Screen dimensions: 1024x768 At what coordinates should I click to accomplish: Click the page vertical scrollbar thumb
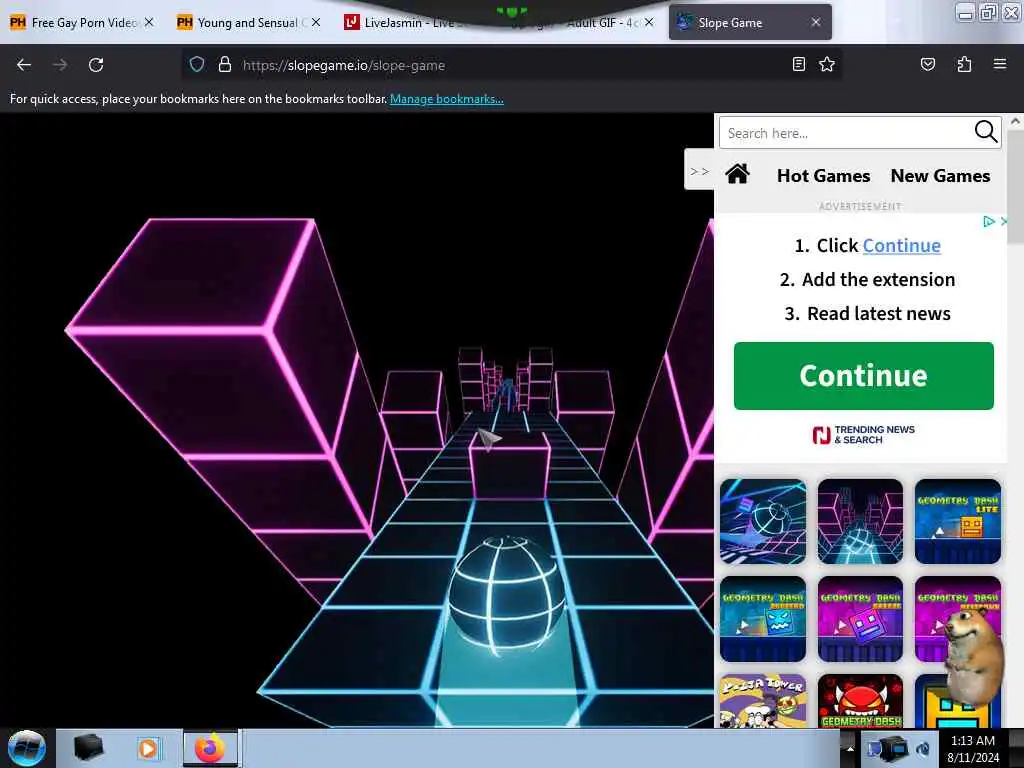pyautogui.click(x=1015, y=188)
